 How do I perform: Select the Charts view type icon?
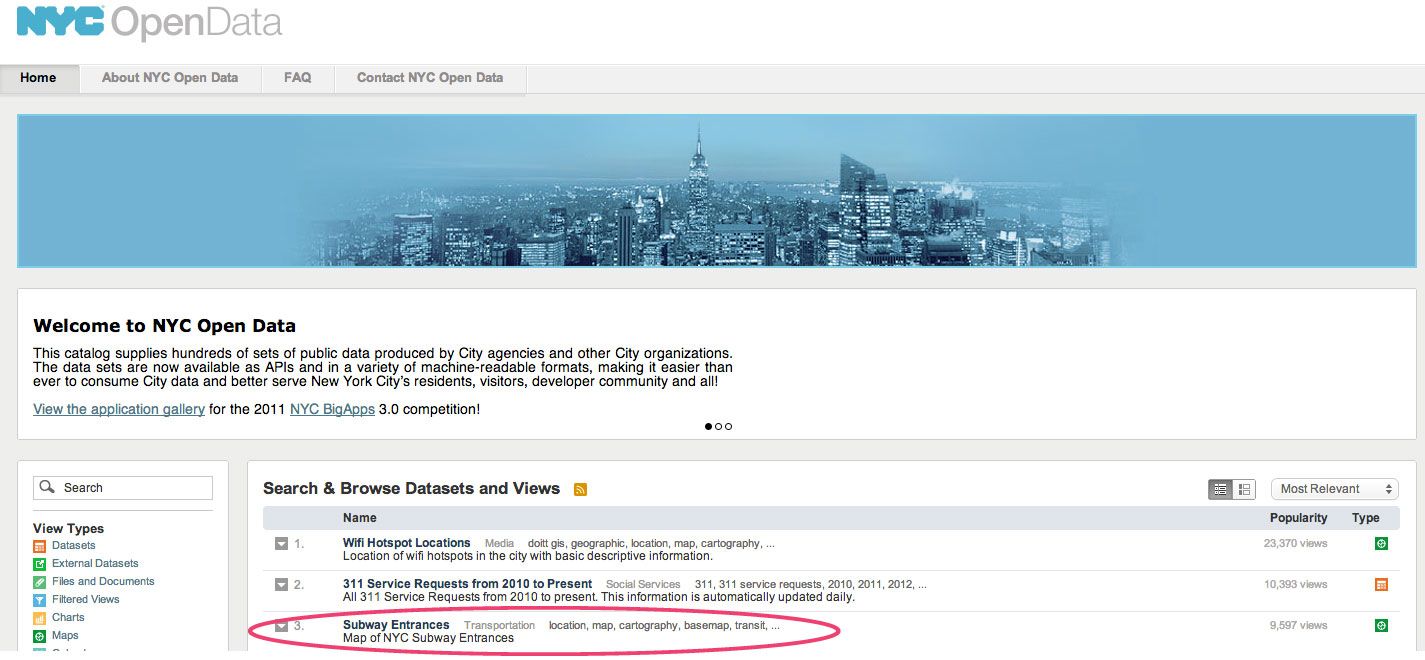click(x=39, y=618)
